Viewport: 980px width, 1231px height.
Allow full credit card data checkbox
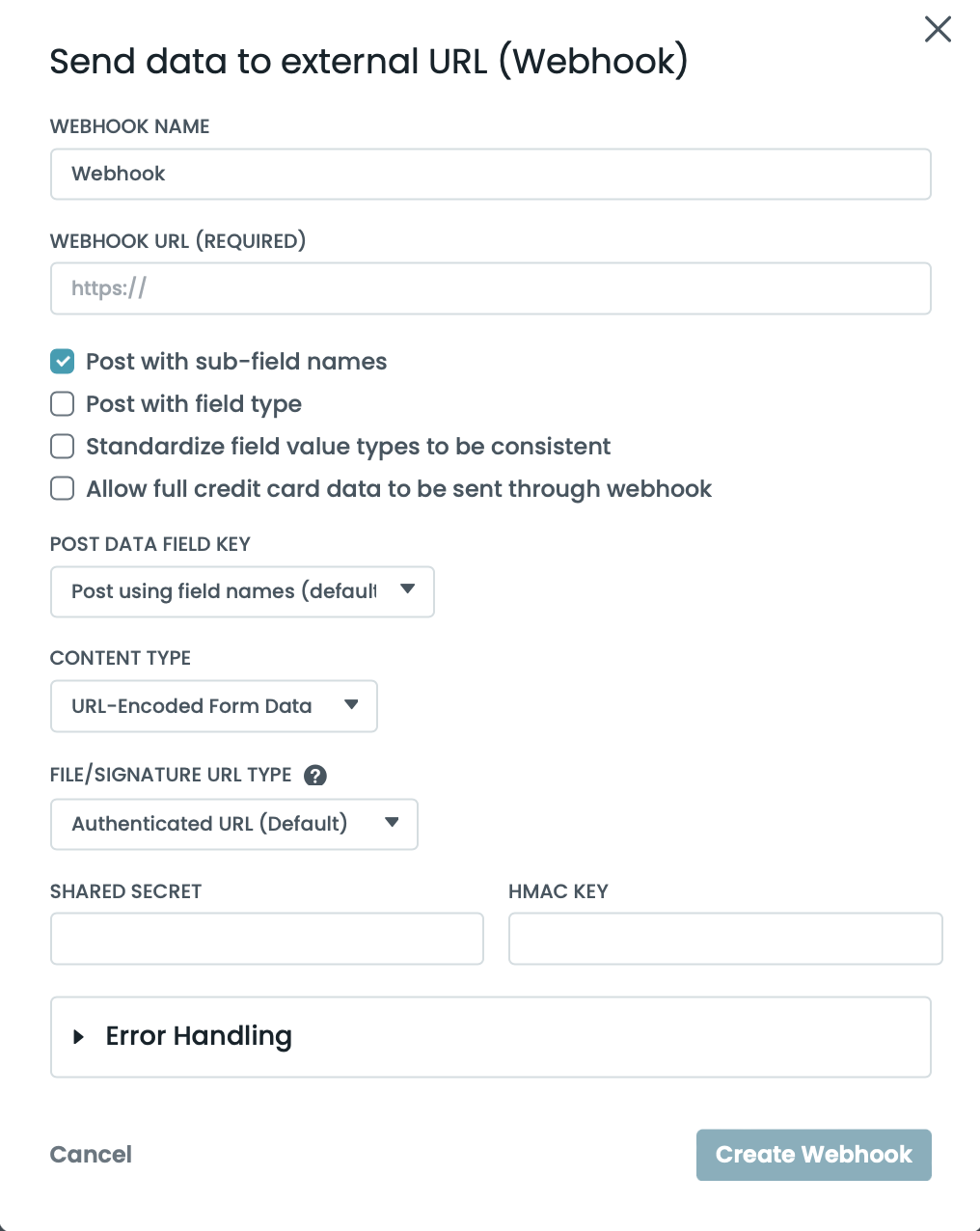click(x=63, y=489)
